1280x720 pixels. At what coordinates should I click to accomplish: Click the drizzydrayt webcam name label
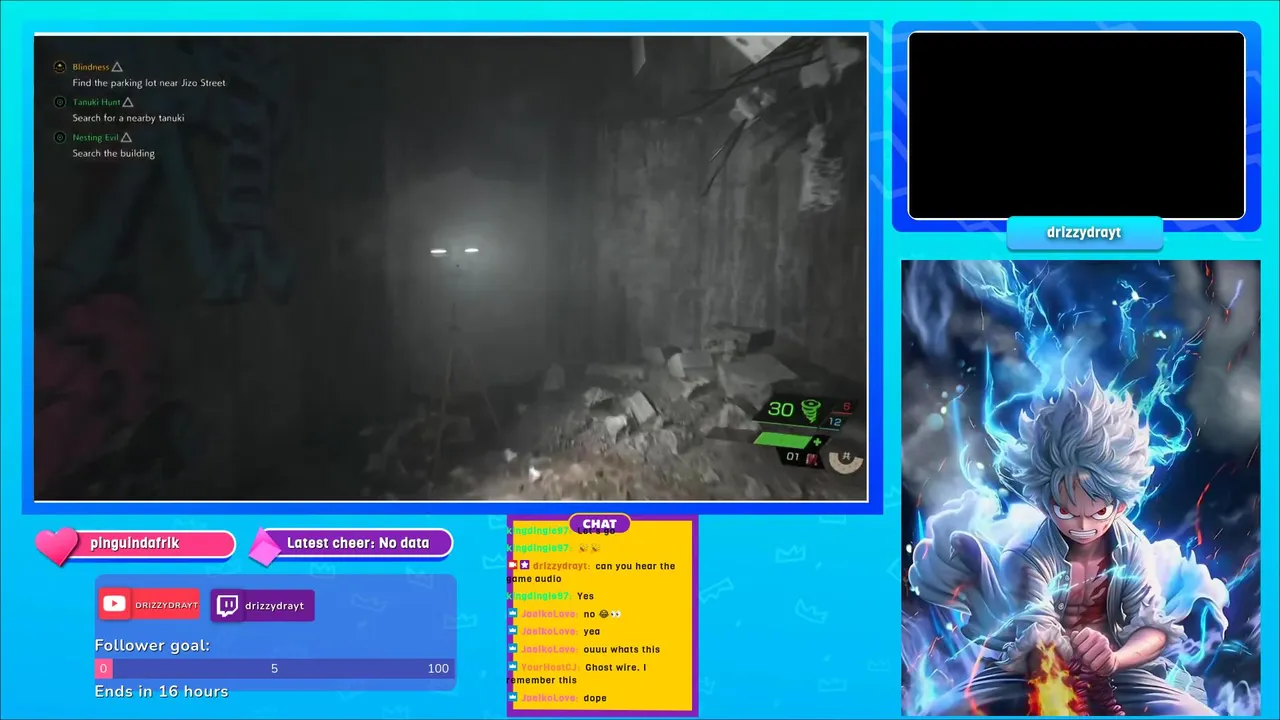(1084, 232)
